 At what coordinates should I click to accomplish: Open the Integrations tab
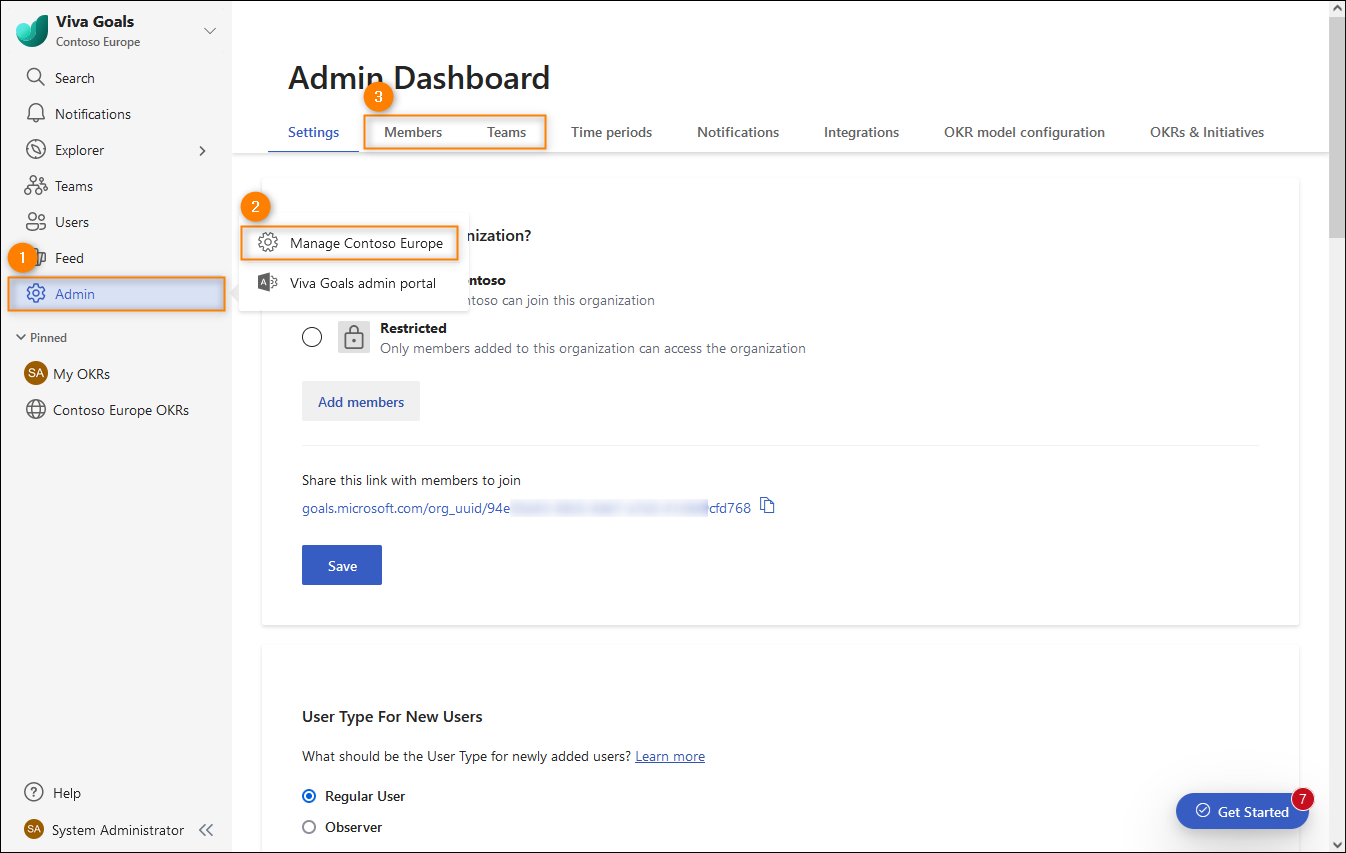coord(861,132)
